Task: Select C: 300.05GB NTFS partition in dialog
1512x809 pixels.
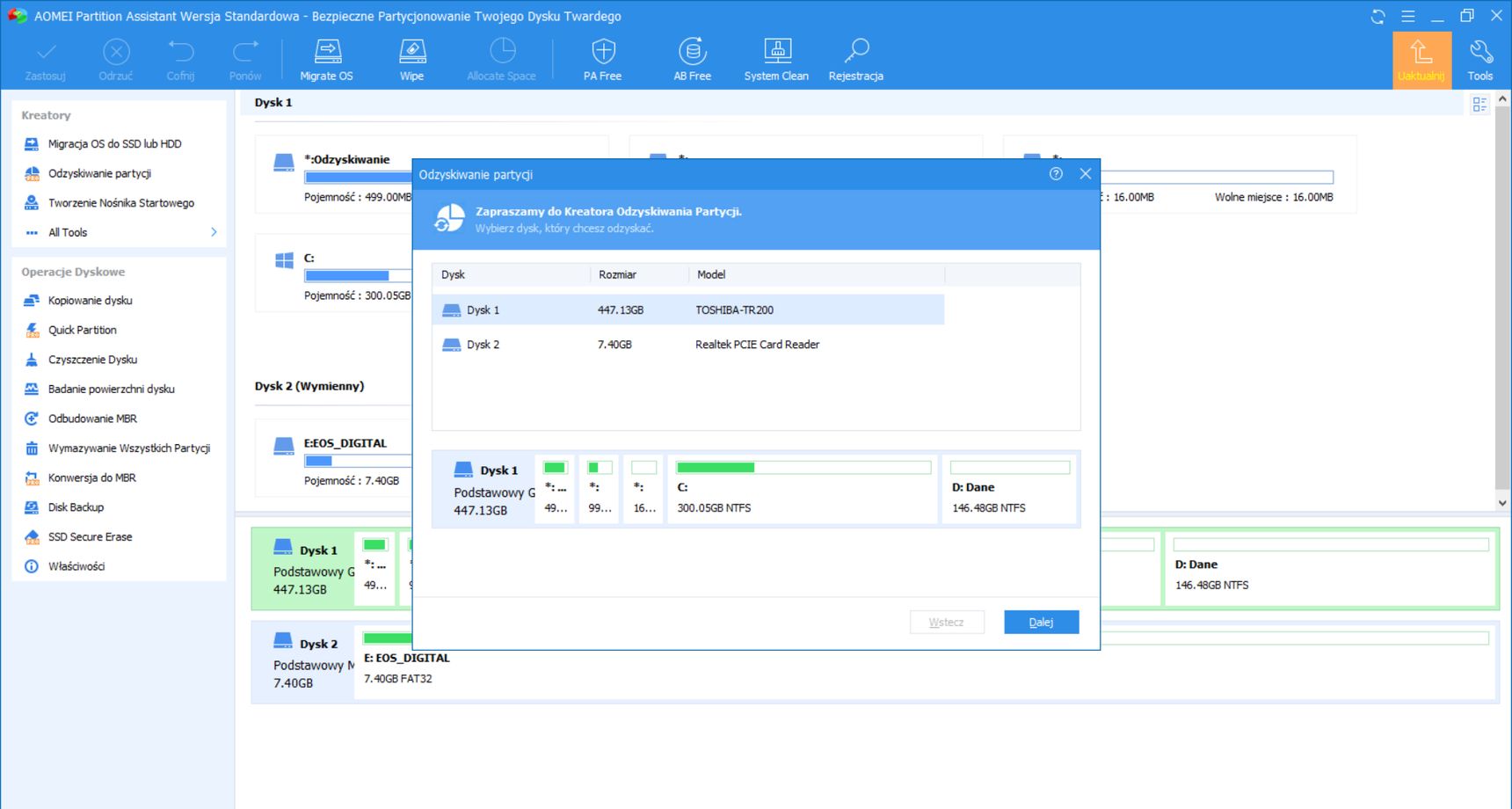Action: [x=803, y=489]
